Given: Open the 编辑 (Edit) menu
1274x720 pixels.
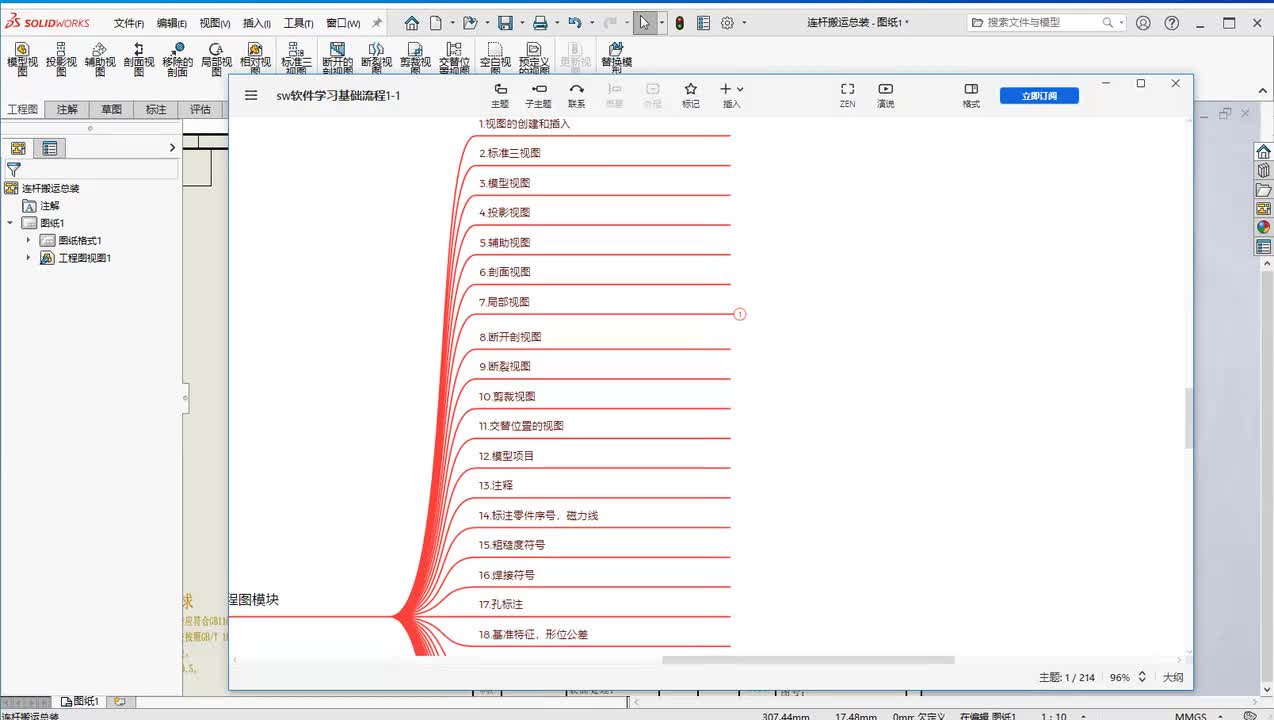Looking at the screenshot, I should pos(171,23).
